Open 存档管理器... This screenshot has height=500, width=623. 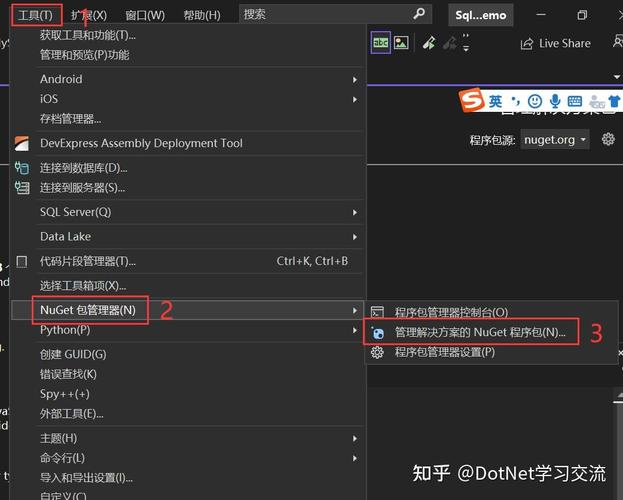coord(188,118)
